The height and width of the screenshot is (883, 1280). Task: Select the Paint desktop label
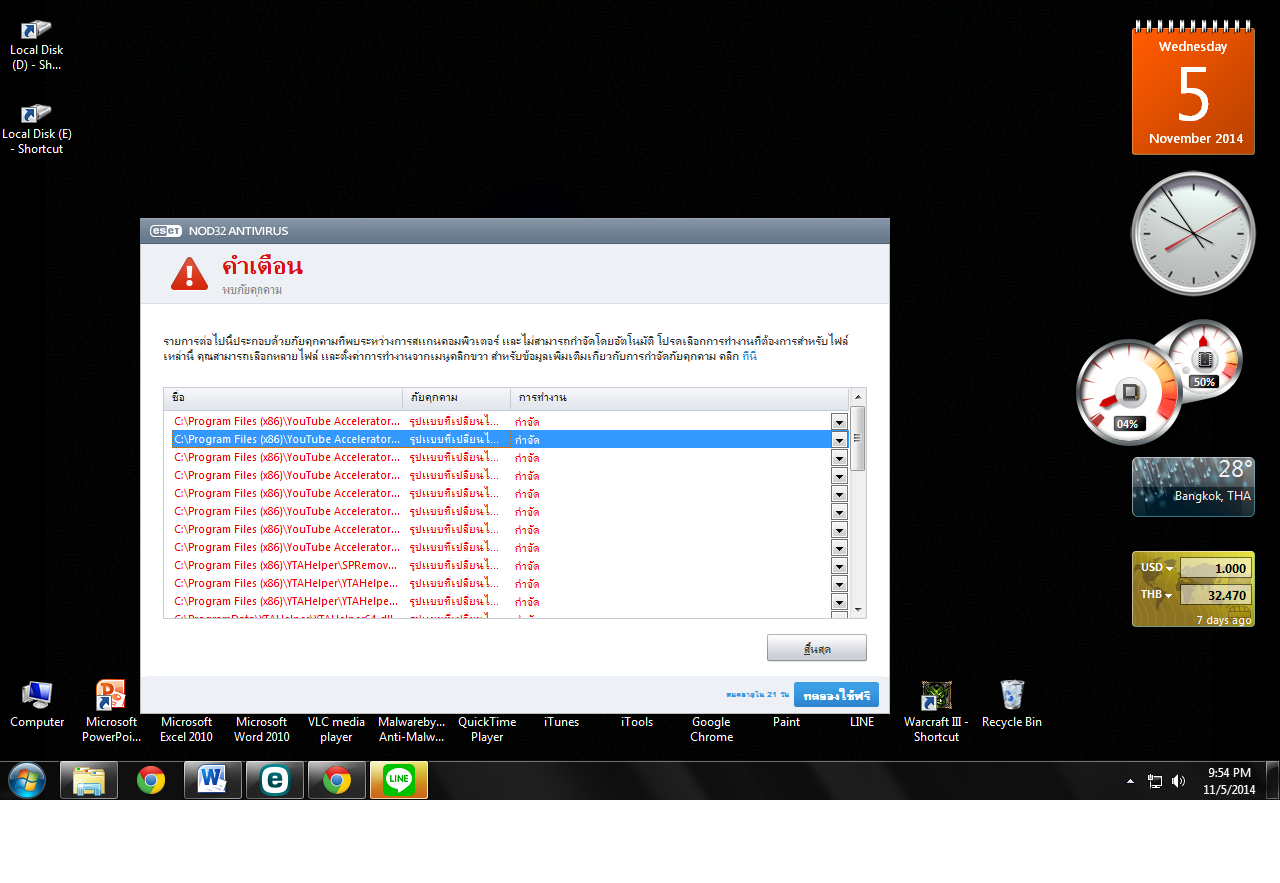coord(786,722)
